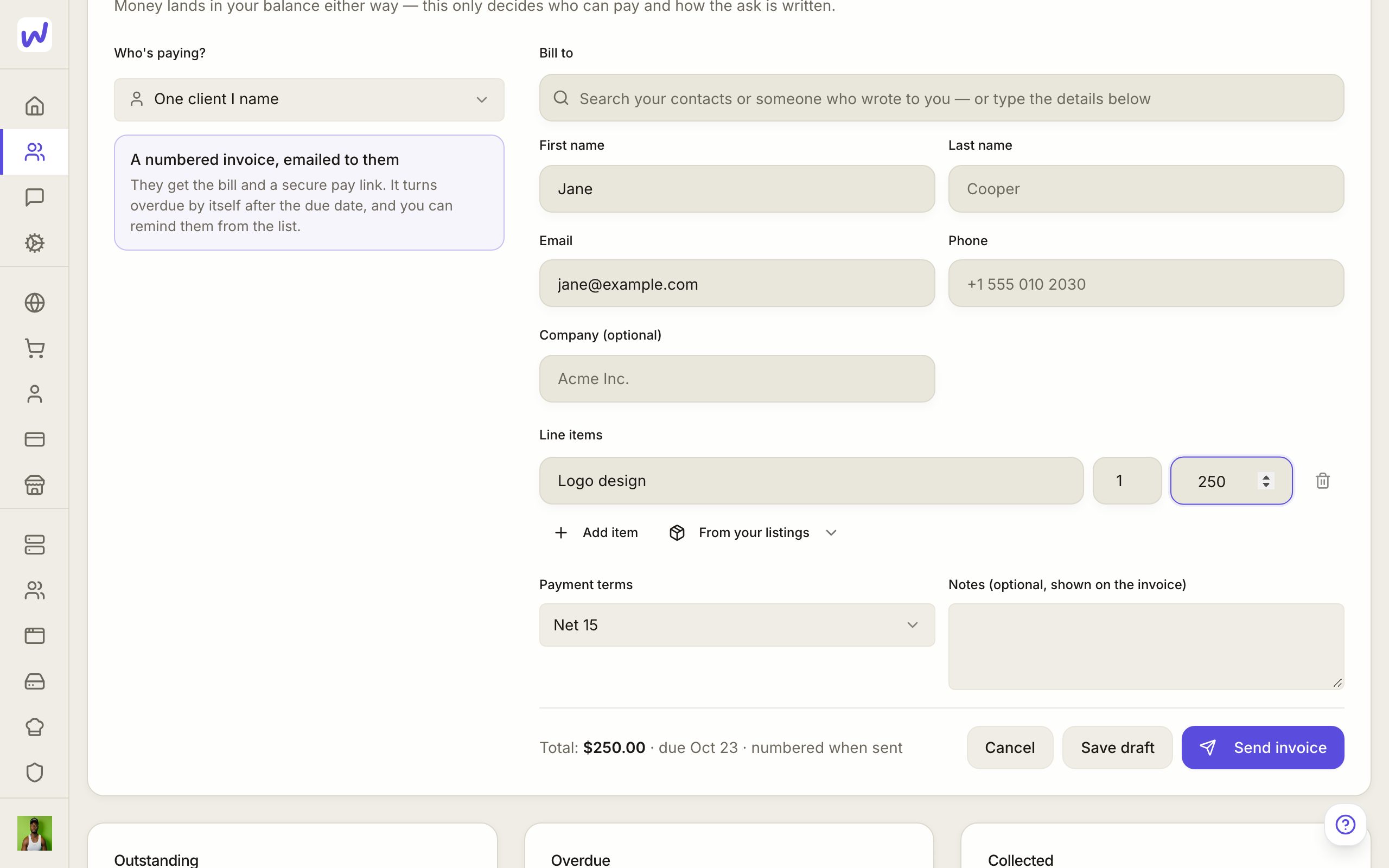This screenshot has width=1389, height=868.
Task: Open the globe website icon in sidebar
Action: pos(34,303)
